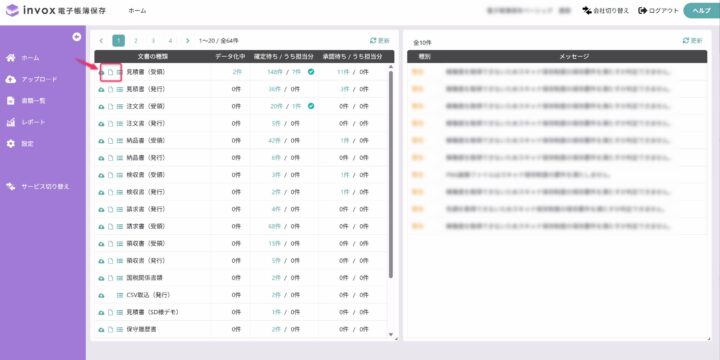This screenshot has width=720, height=360.
Task: Click the document icon for 見積書(発行)
Action: pos(110,90)
